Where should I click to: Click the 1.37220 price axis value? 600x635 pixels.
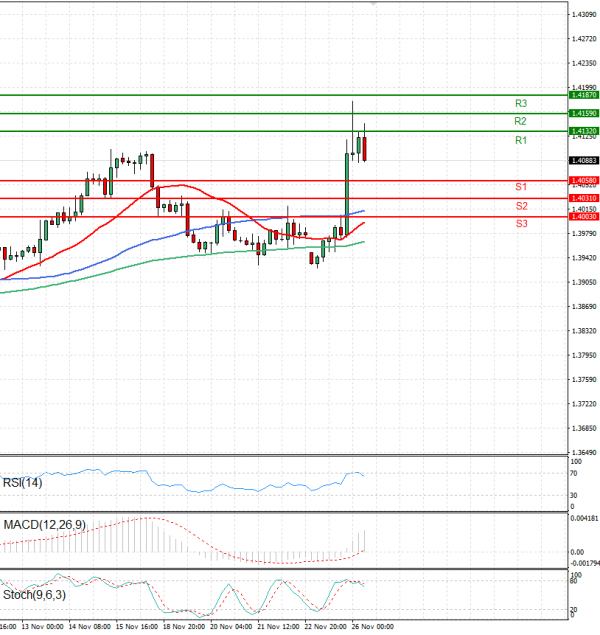(x=584, y=404)
